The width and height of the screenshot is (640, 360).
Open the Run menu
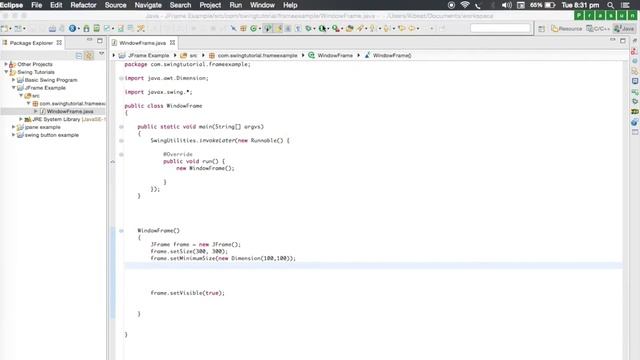[236, 5]
